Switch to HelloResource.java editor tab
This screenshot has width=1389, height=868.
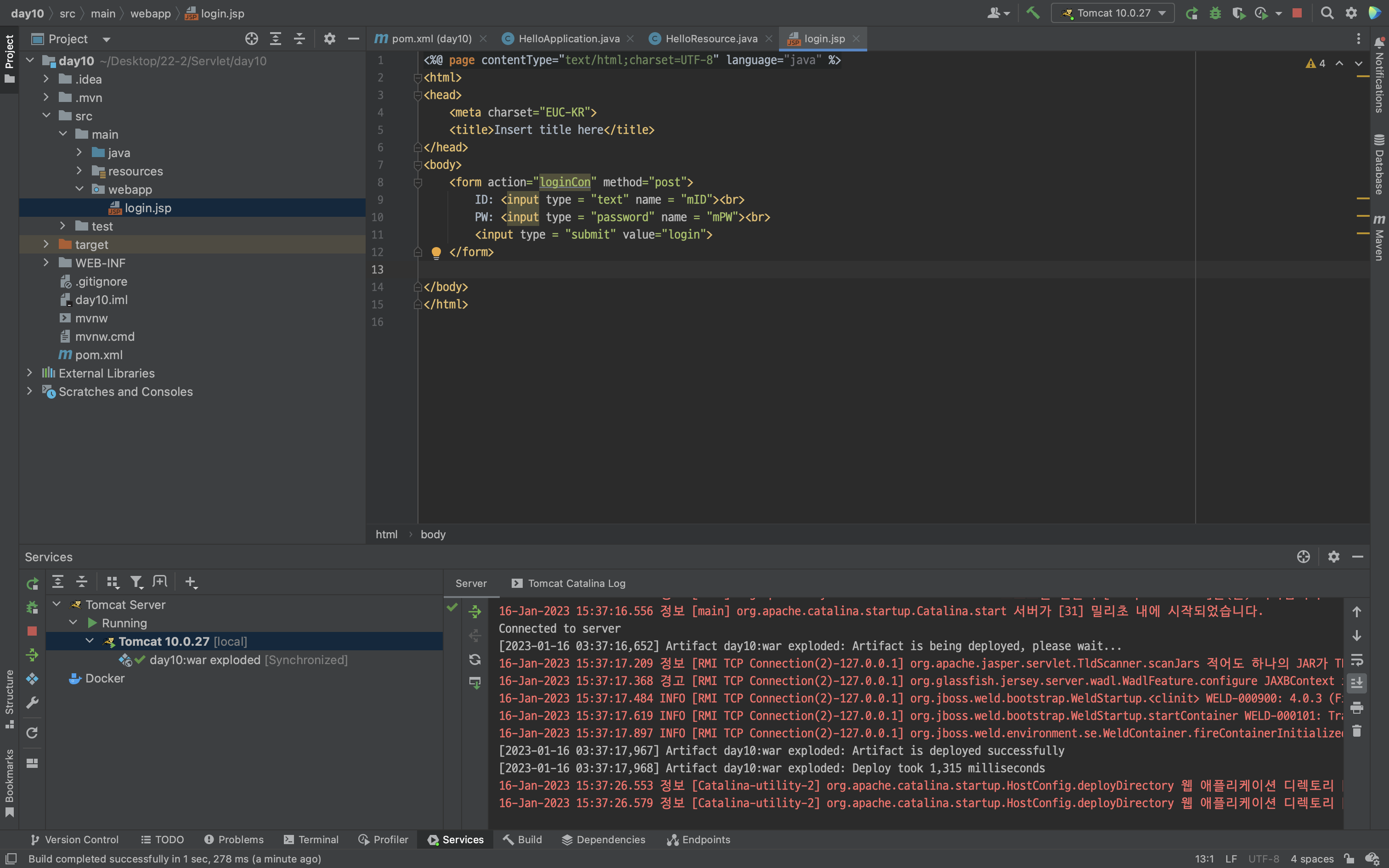(x=711, y=39)
